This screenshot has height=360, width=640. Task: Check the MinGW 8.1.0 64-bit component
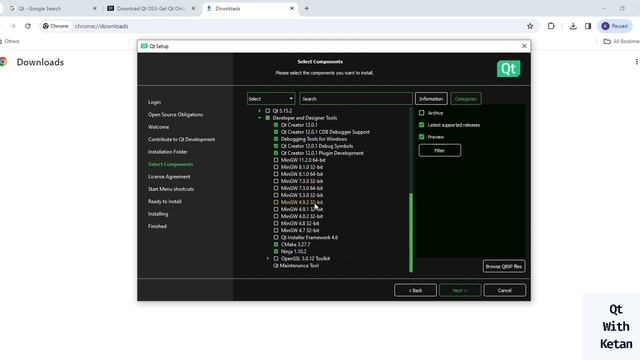pyautogui.click(x=276, y=174)
